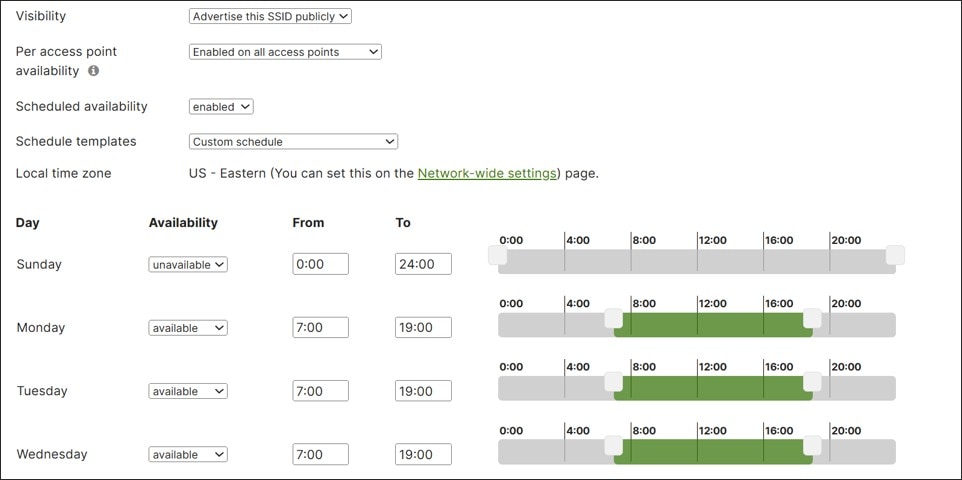
Task: Click the info icon beside Per access point availability
Action: click(93, 71)
